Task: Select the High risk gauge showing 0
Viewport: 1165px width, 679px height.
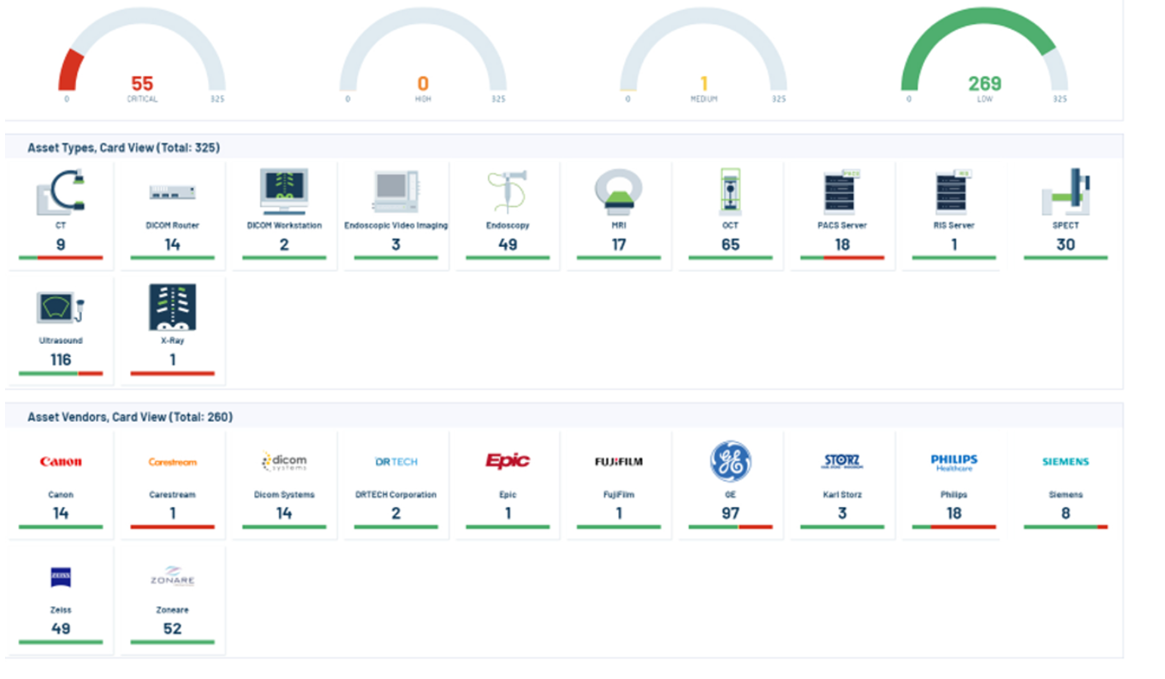Action: point(423,56)
